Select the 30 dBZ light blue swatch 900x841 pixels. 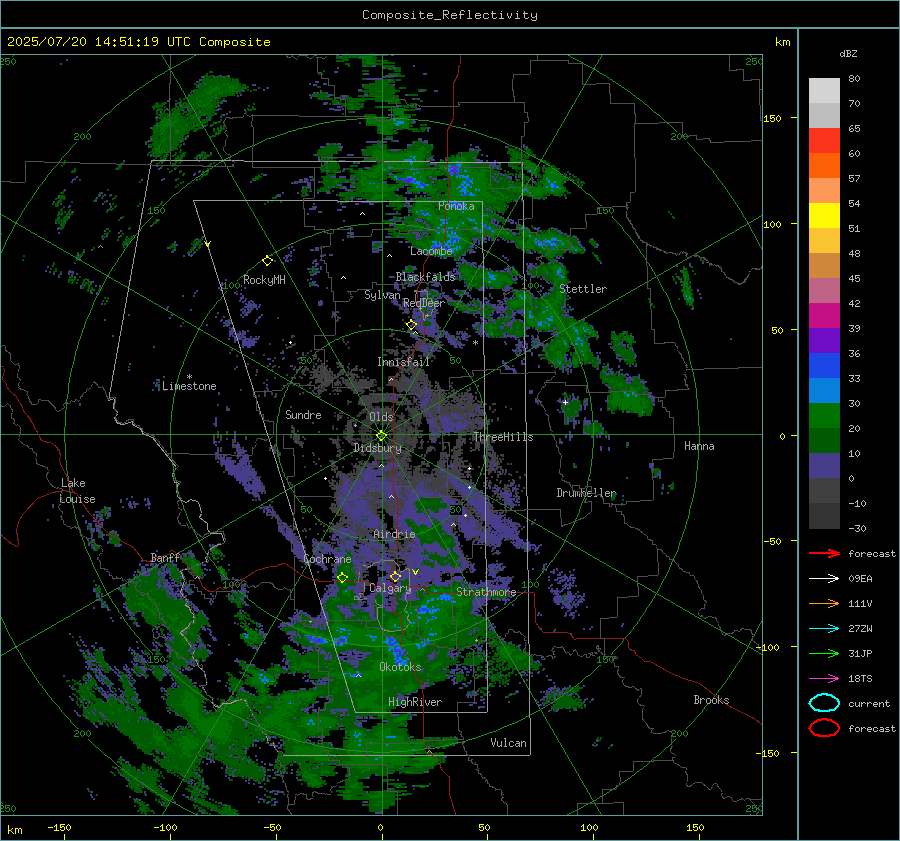(824, 390)
